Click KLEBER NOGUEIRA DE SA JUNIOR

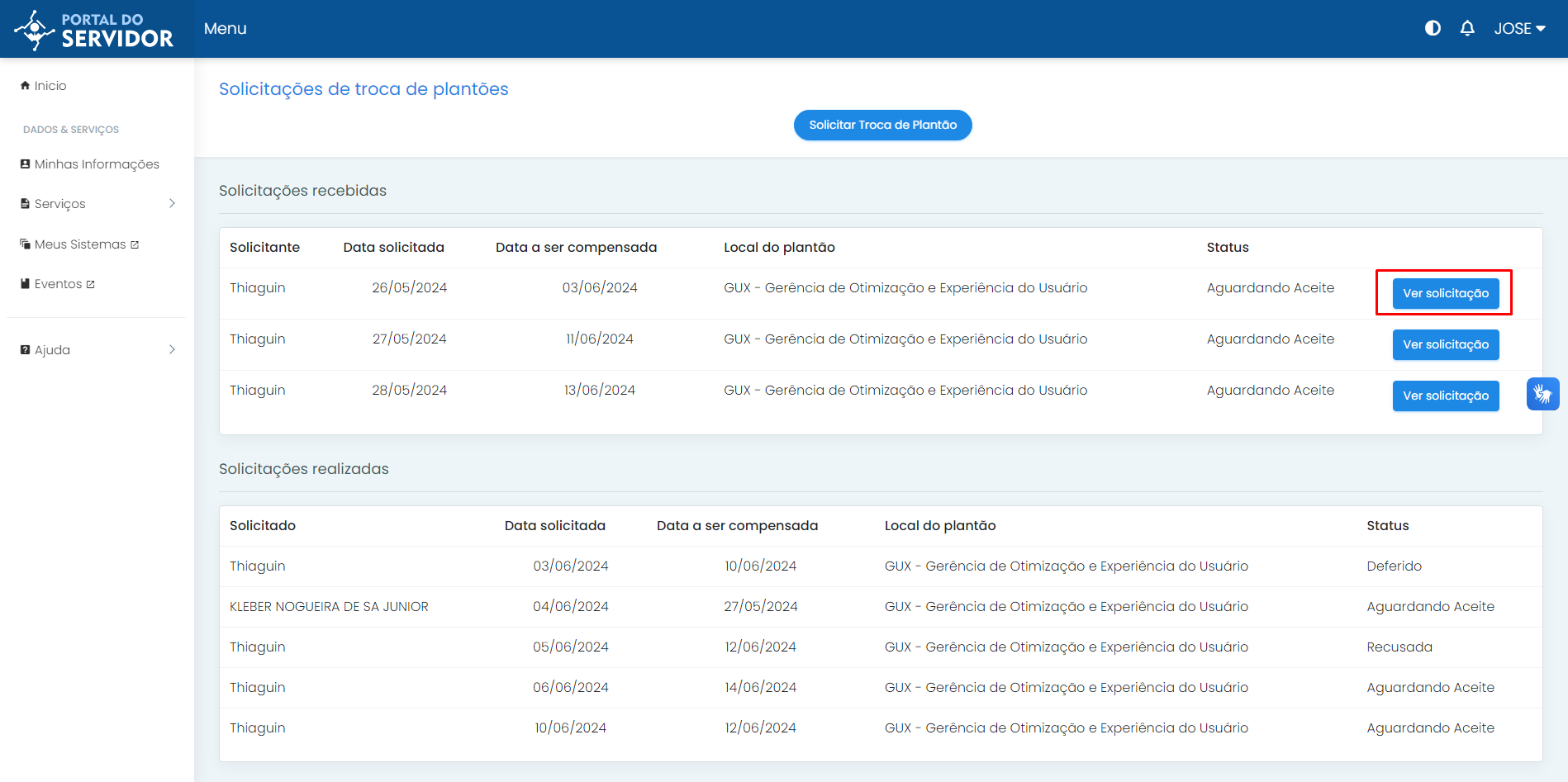(x=329, y=606)
